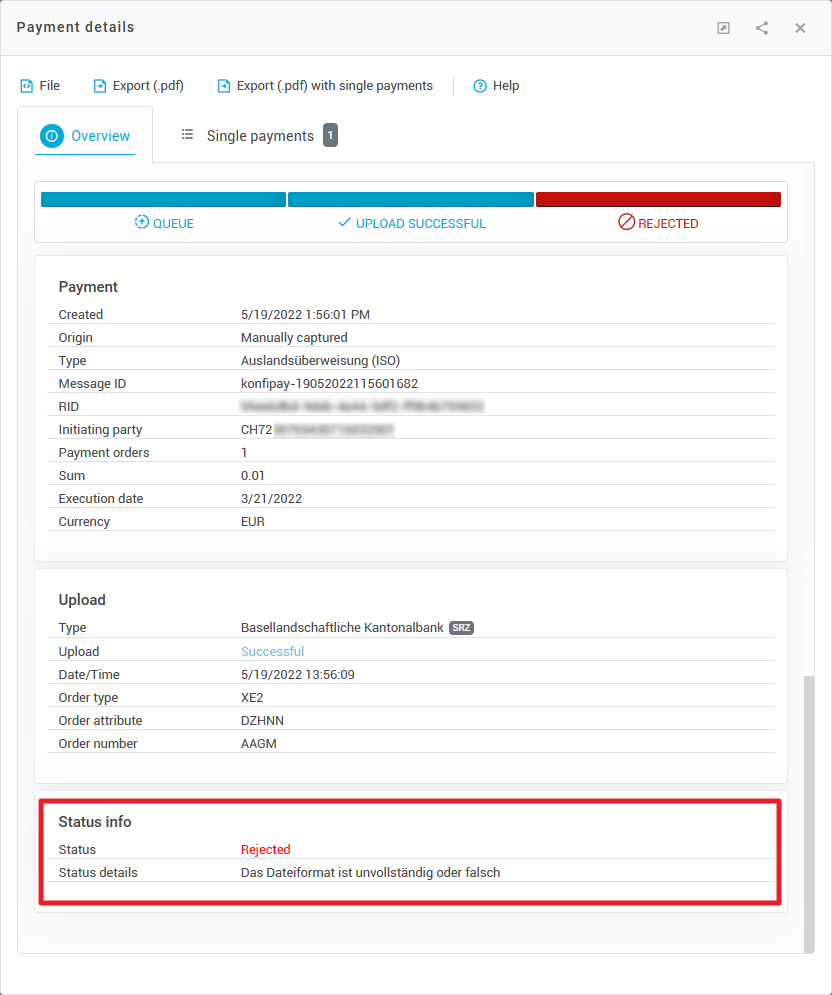Click the red Rejected status text
Viewport: 832px width, 995px height.
coord(265,849)
